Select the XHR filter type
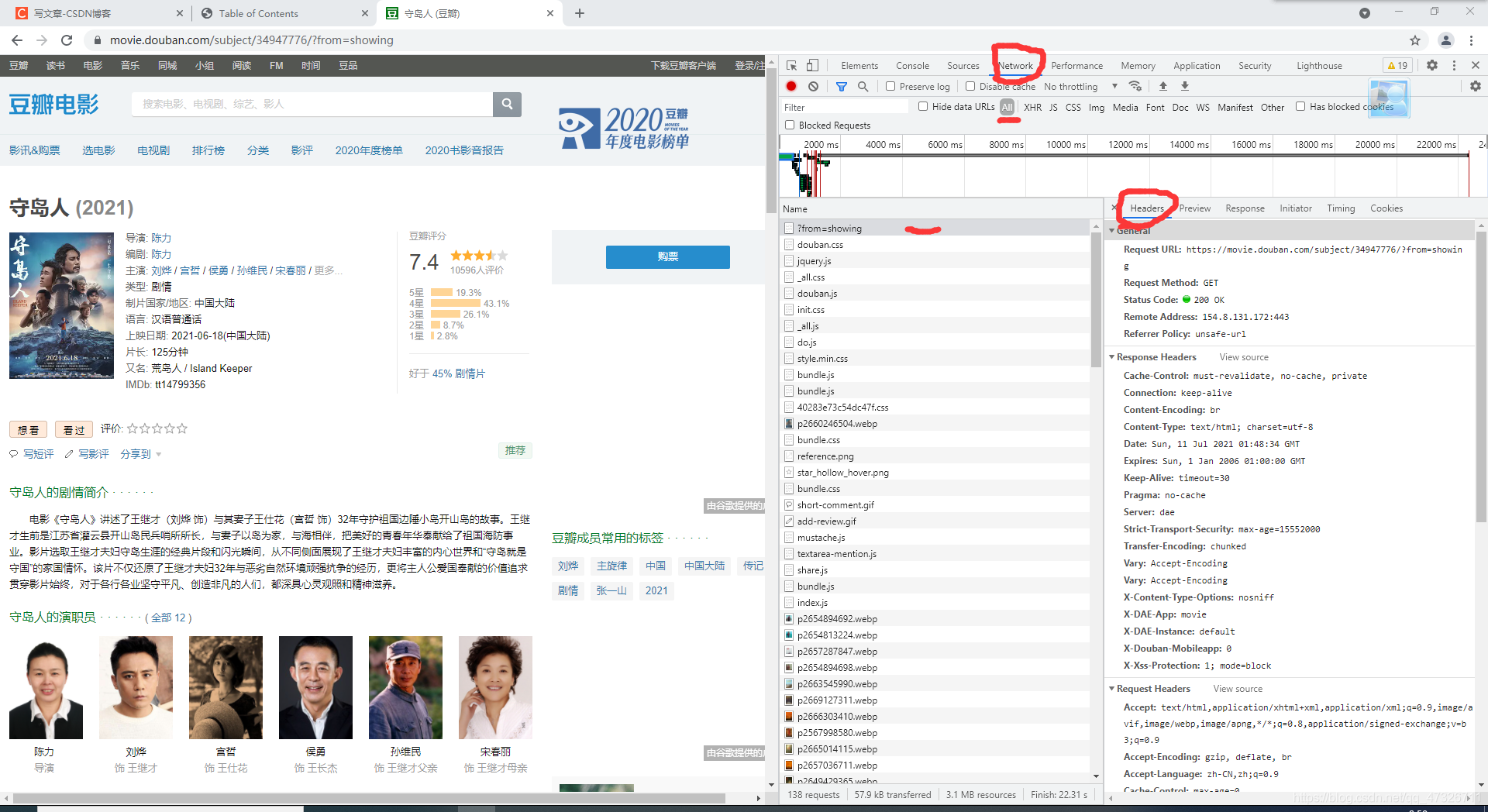 pos(1032,107)
